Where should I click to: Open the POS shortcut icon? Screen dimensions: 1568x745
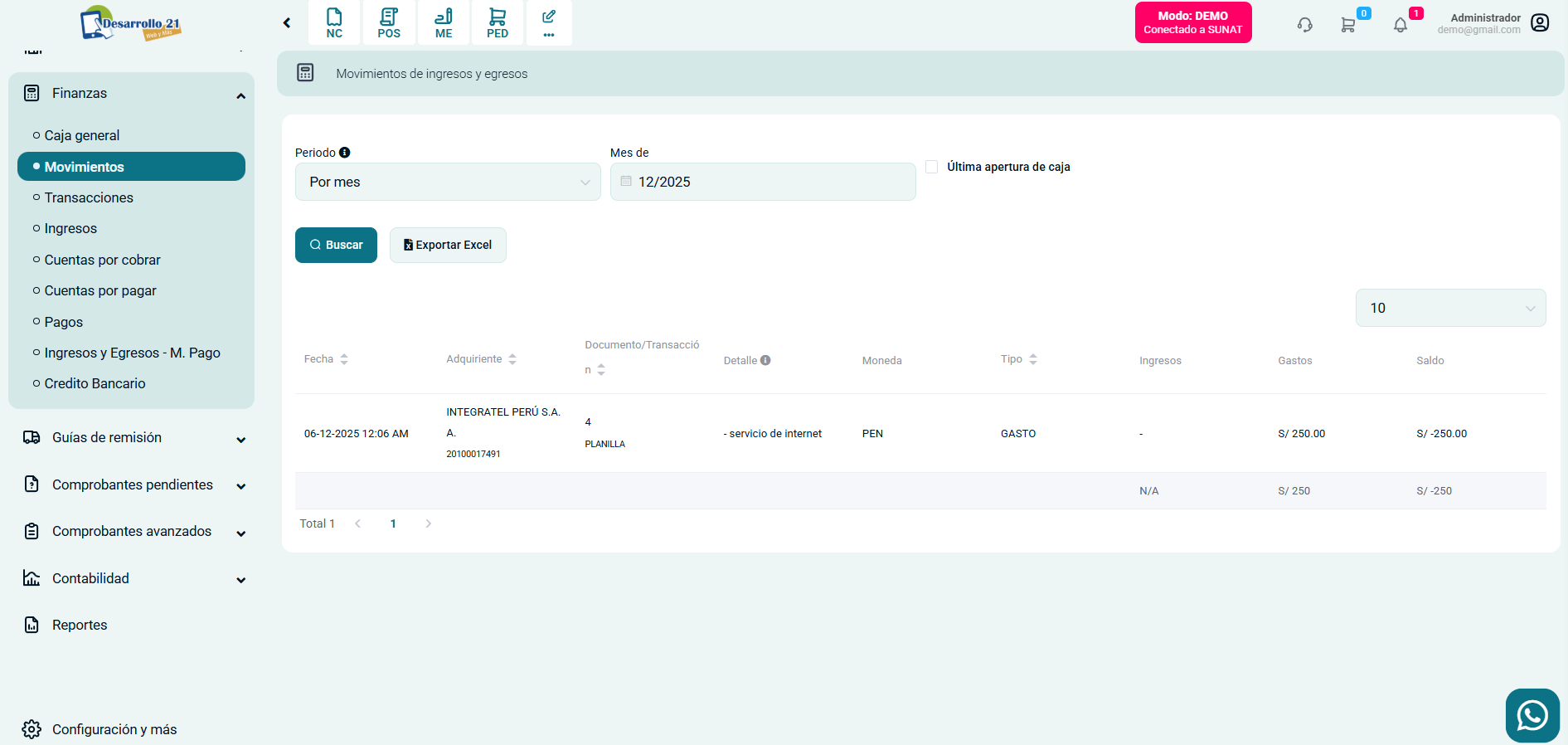[389, 22]
